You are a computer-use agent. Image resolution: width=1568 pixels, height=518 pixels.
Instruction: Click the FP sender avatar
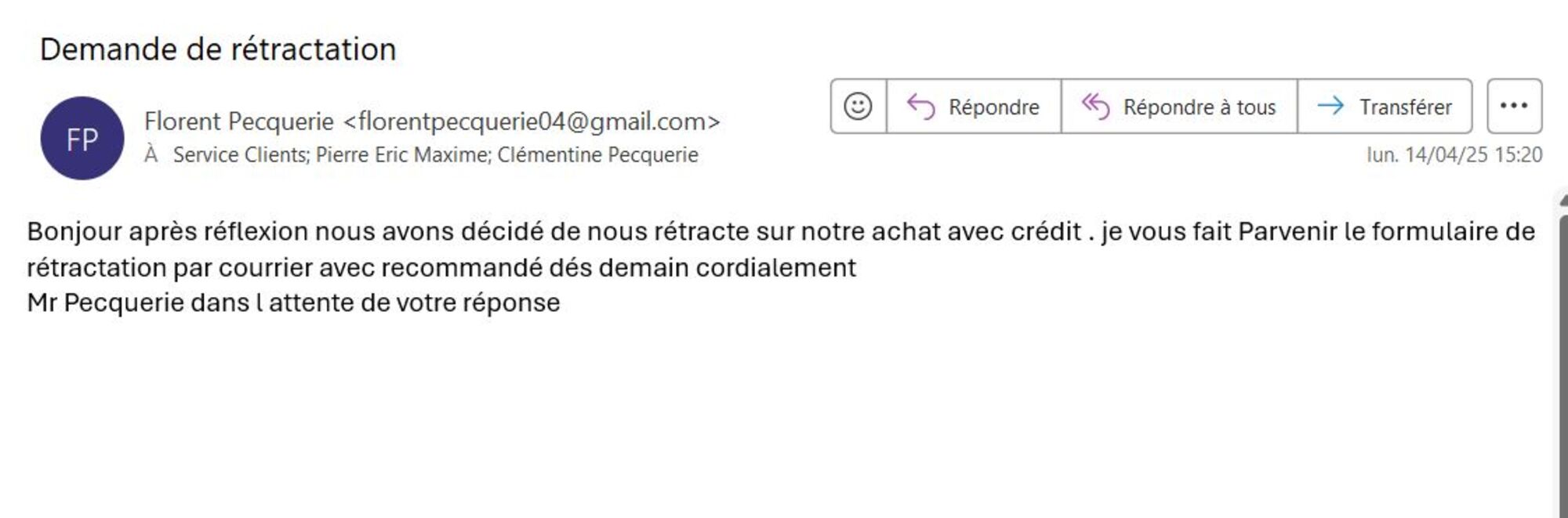[x=82, y=138]
